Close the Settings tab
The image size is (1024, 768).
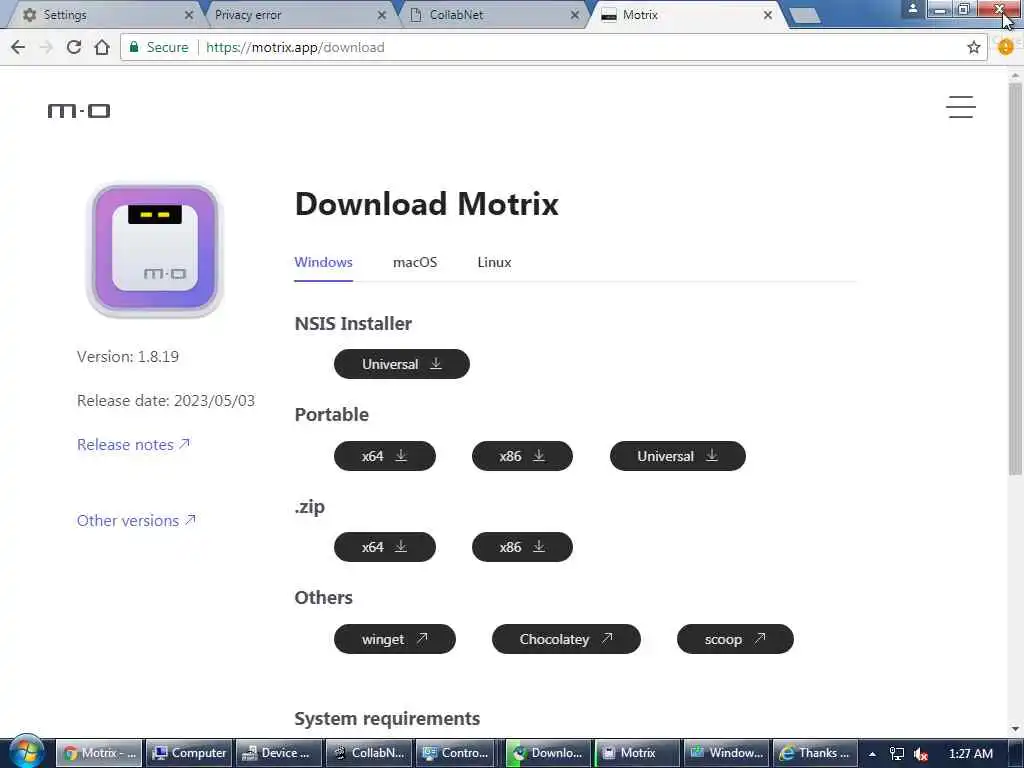189,14
